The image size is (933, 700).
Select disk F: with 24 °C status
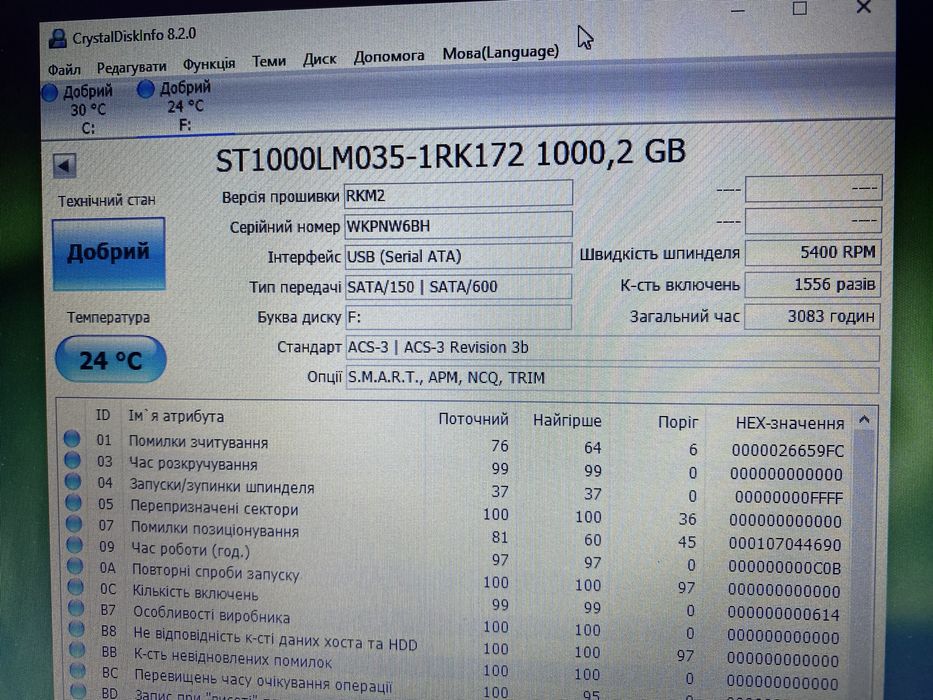pyautogui.click(x=174, y=106)
